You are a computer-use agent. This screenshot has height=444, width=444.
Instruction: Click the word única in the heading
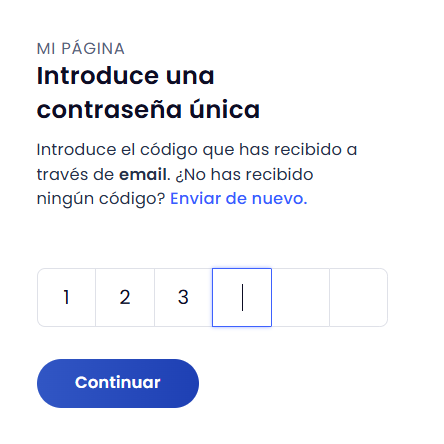click(x=225, y=108)
